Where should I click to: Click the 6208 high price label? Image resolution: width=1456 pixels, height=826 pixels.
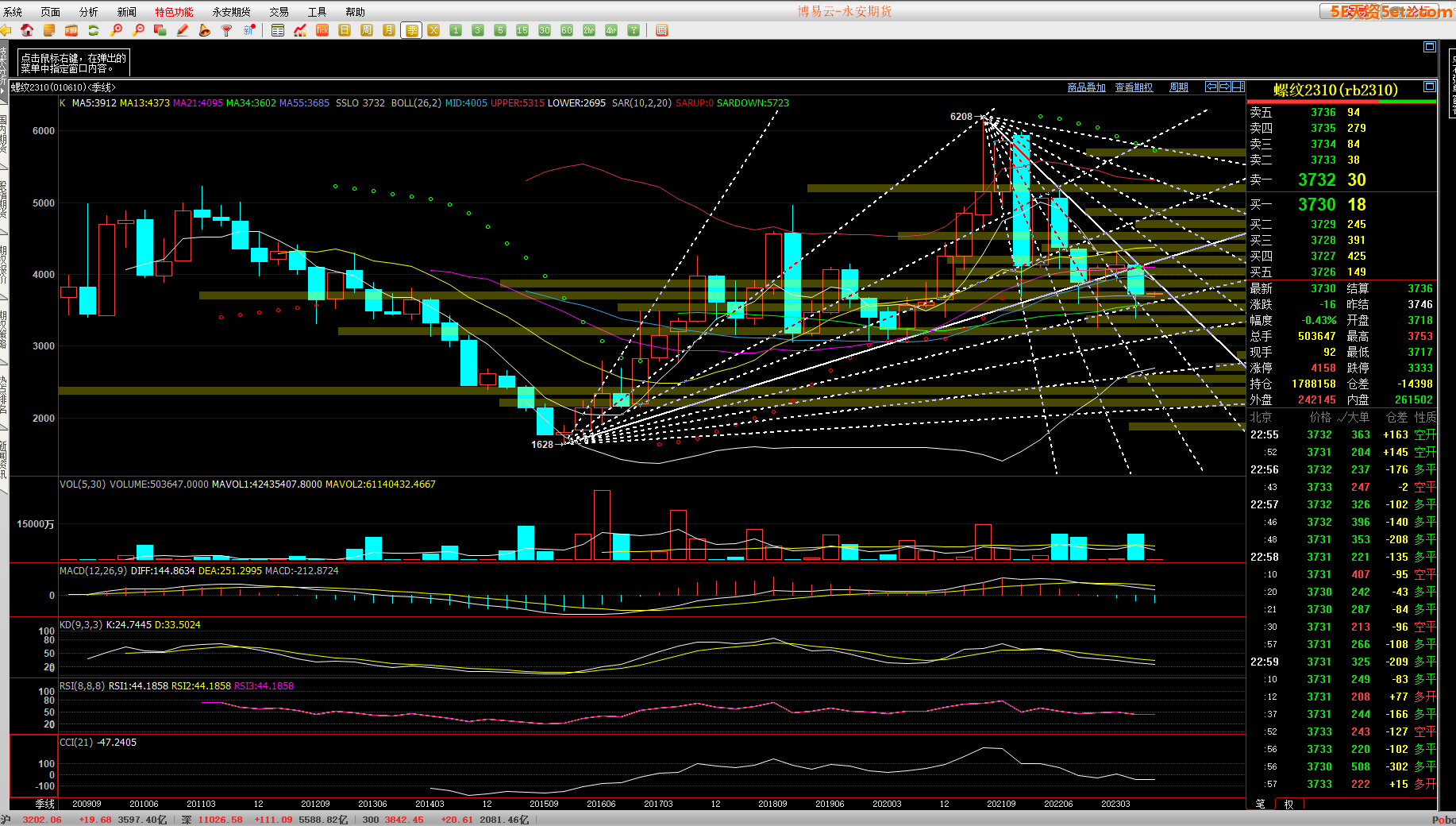pos(961,117)
